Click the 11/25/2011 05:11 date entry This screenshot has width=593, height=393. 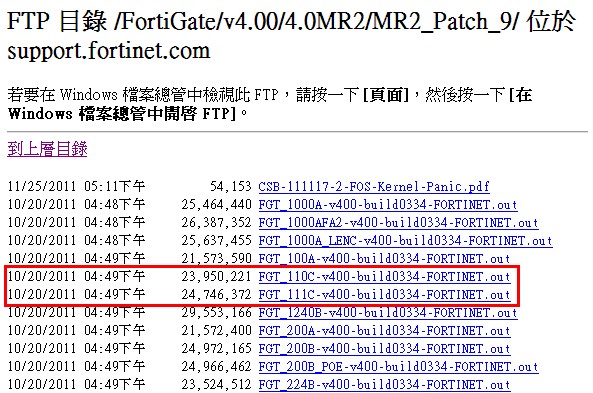coord(76,186)
